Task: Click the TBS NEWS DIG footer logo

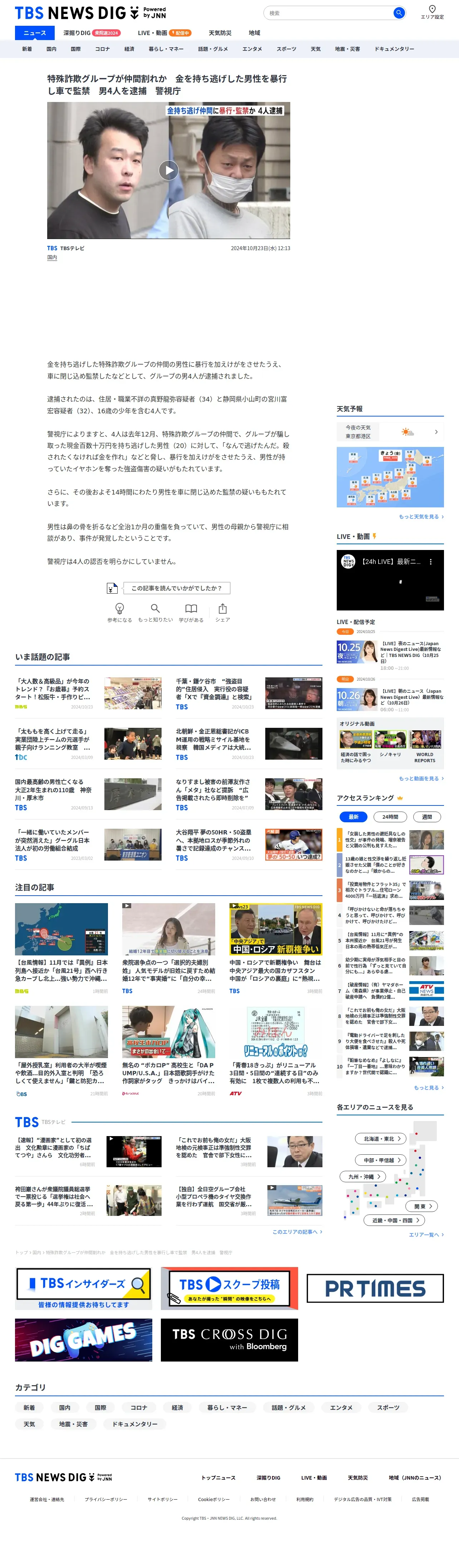Action: (63, 1477)
